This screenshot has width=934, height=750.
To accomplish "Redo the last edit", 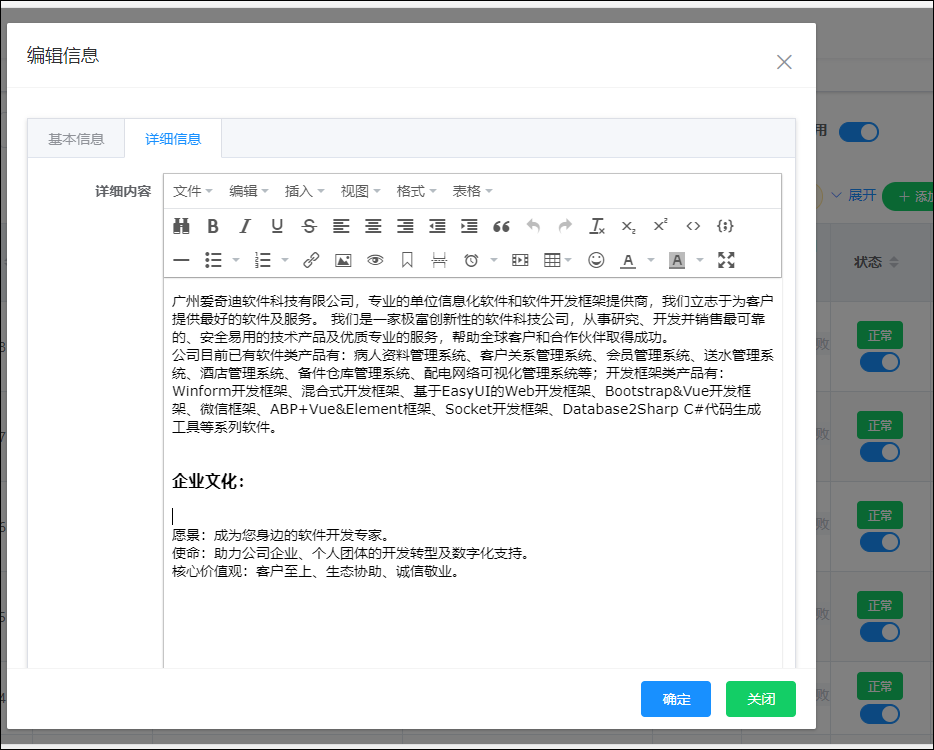I will click(565, 226).
